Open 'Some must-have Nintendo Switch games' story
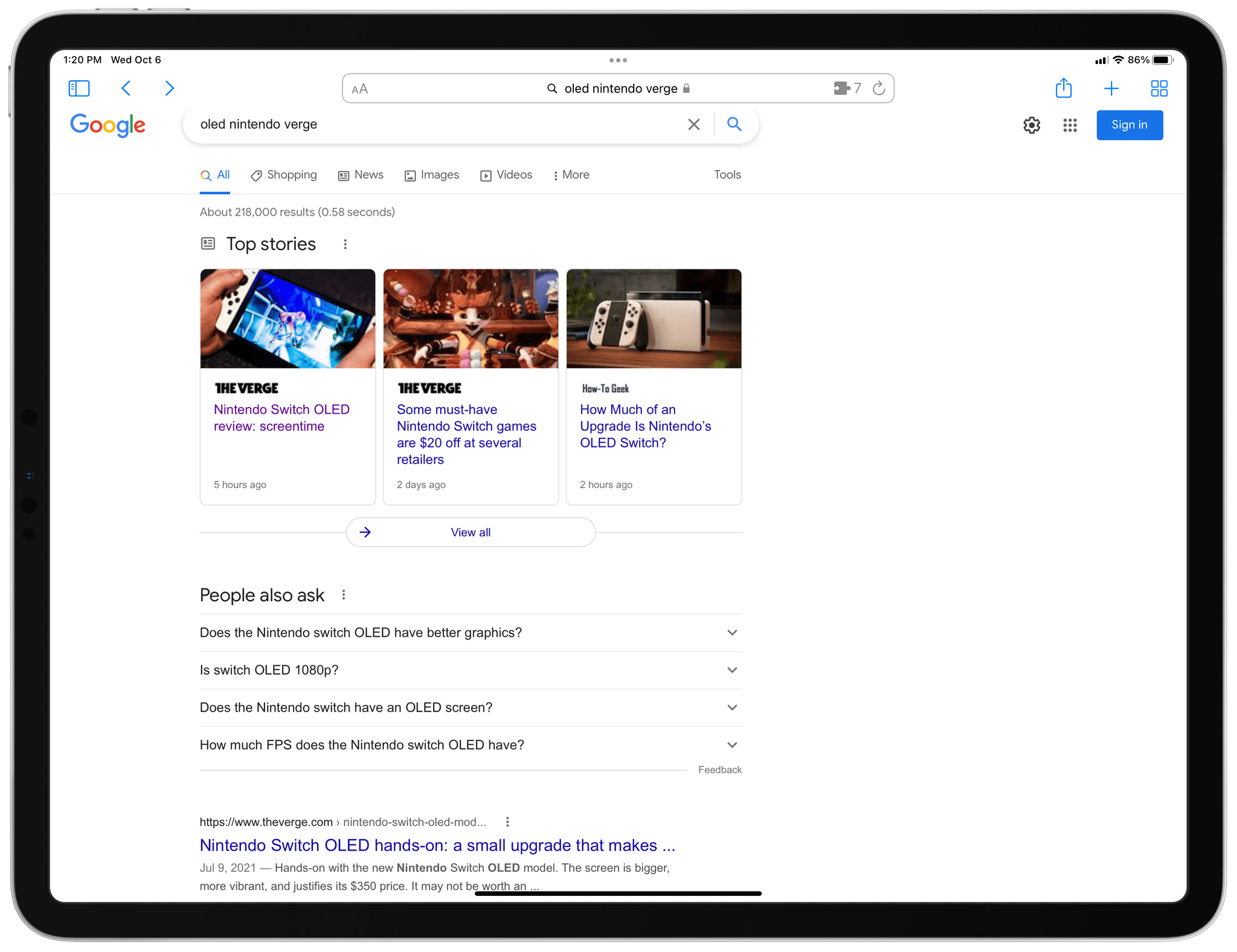This screenshot has width=1237, height=952. [466, 434]
